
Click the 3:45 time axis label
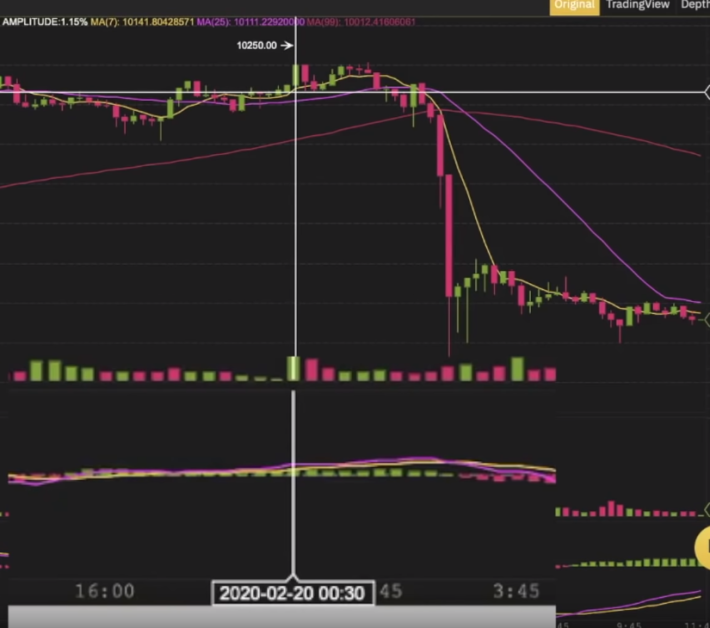tap(516, 591)
